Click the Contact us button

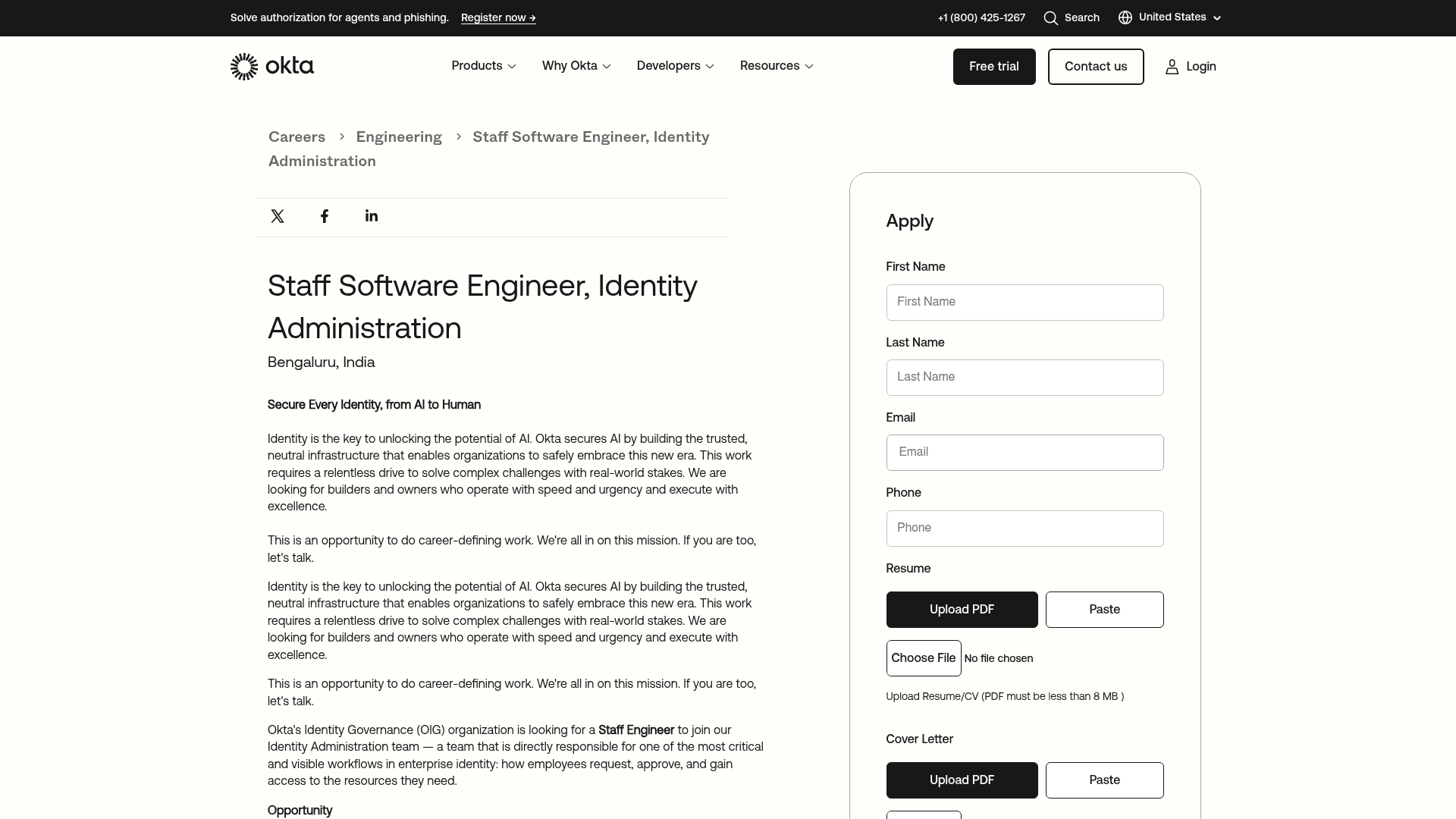click(x=1096, y=67)
